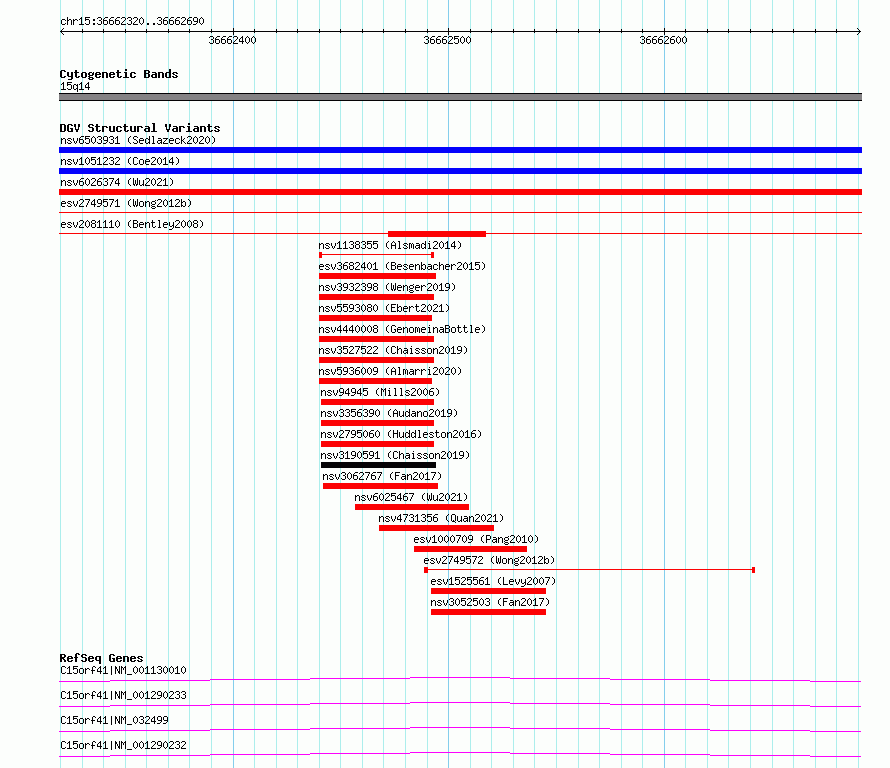Open nsv3190591 (Chaisson2019) variant label
Viewport: 890px width, 768px height.
pos(395,455)
